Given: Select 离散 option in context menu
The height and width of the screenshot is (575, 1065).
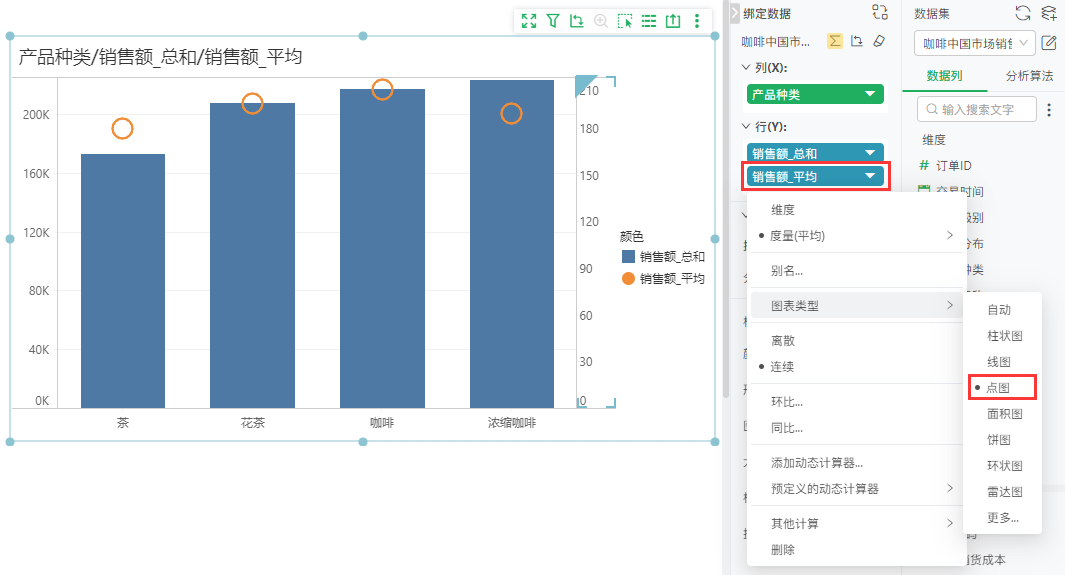Looking at the screenshot, I should [782, 341].
